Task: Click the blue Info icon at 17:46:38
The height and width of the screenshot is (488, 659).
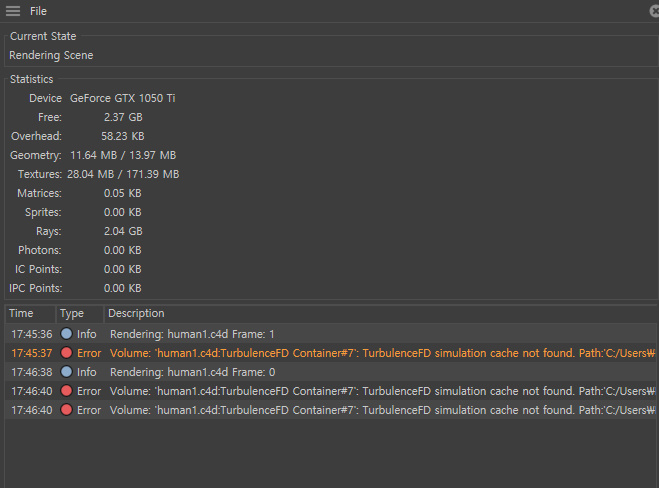Action: click(x=66, y=372)
